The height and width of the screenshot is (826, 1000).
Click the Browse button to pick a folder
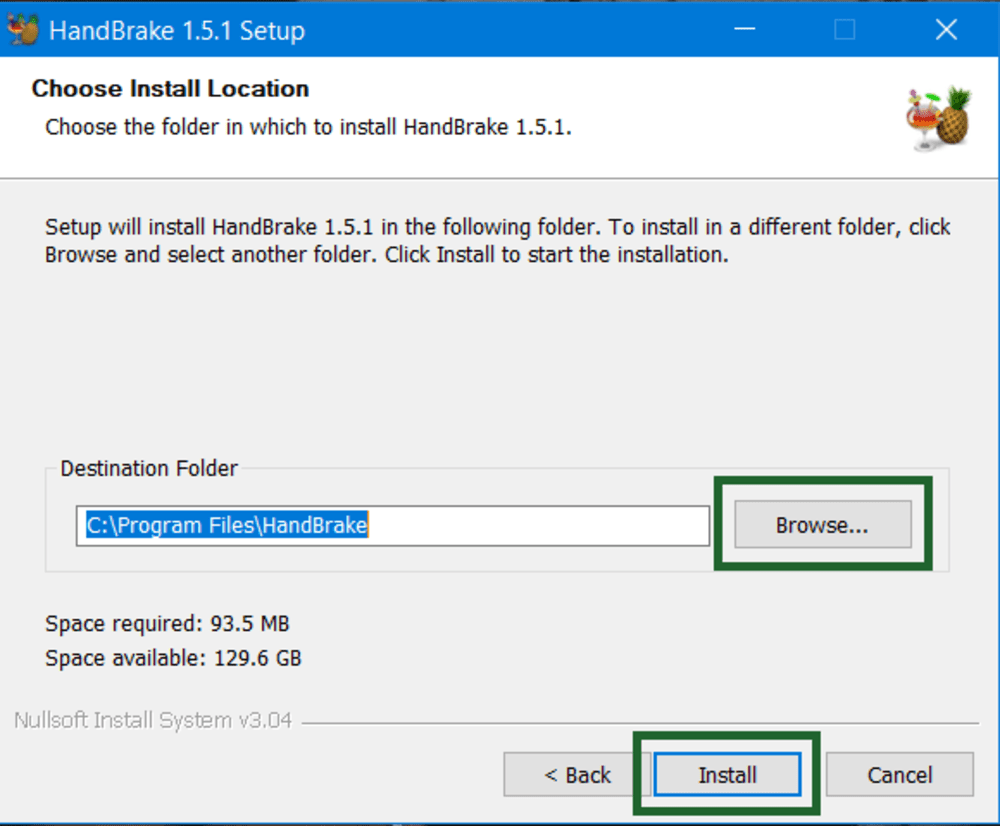coord(822,525)
